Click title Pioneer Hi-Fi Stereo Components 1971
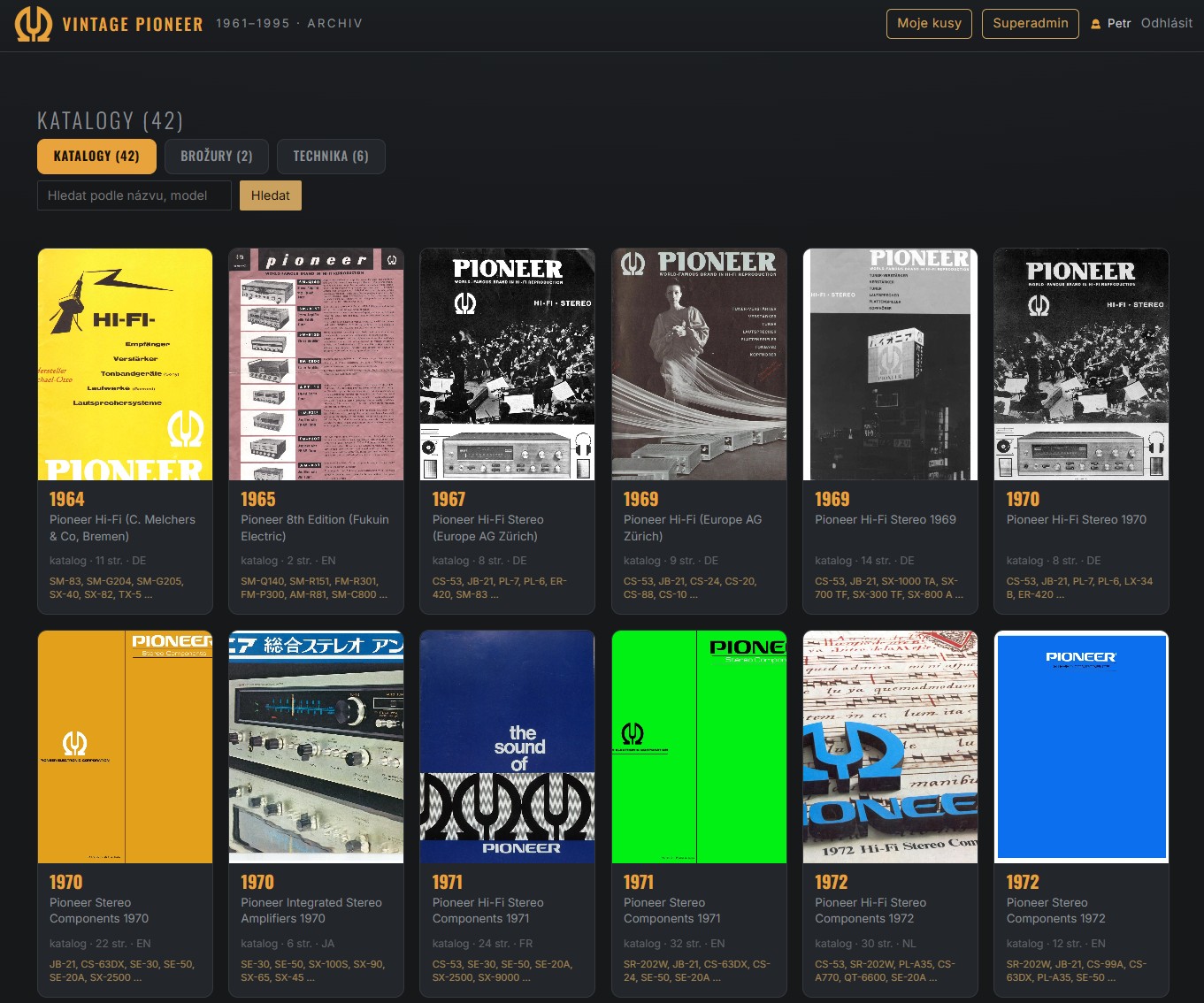The height and width of the screenshot is (1003, 1204). [488, 911]
